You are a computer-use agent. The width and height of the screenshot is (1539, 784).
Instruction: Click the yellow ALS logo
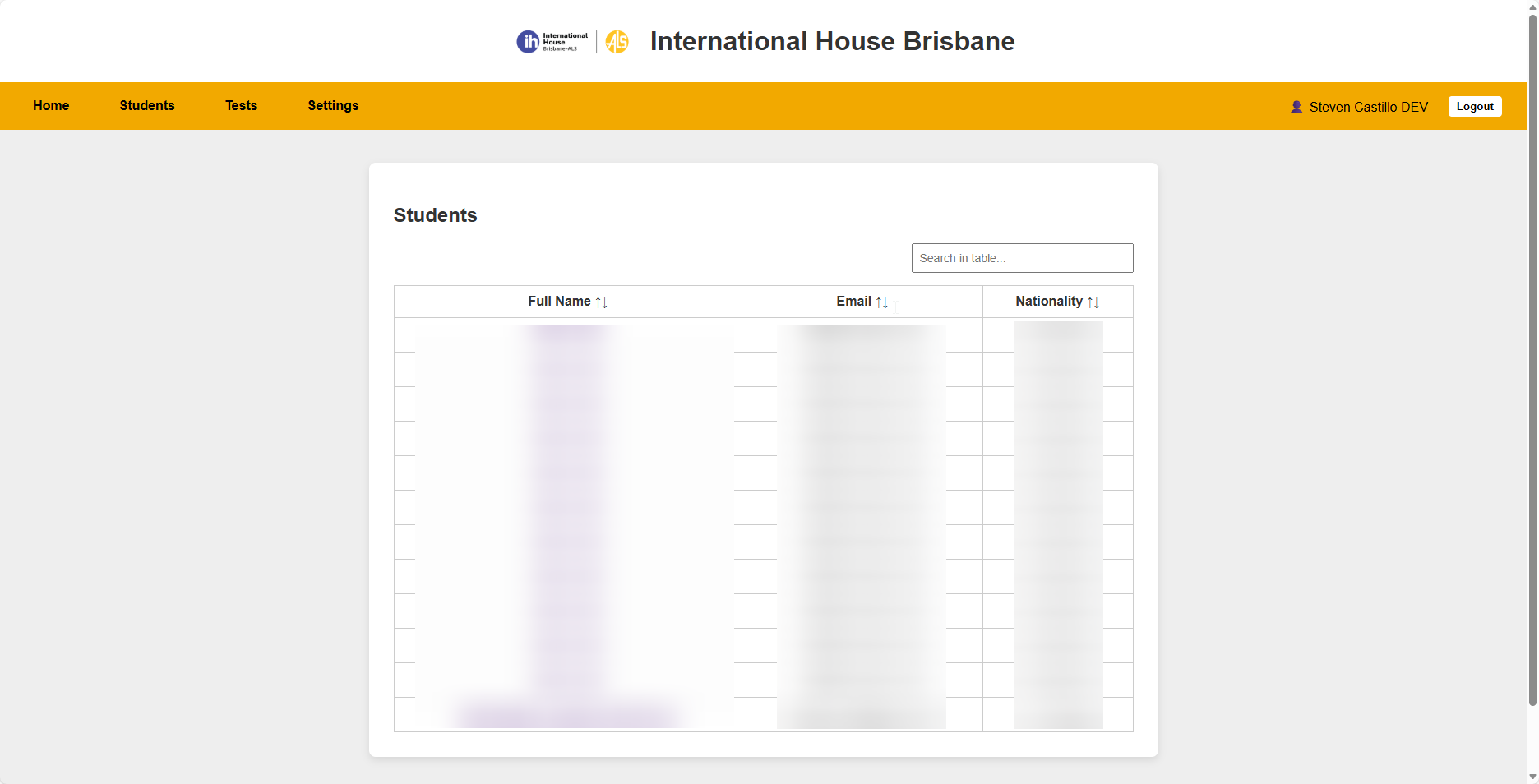point(617,41)
